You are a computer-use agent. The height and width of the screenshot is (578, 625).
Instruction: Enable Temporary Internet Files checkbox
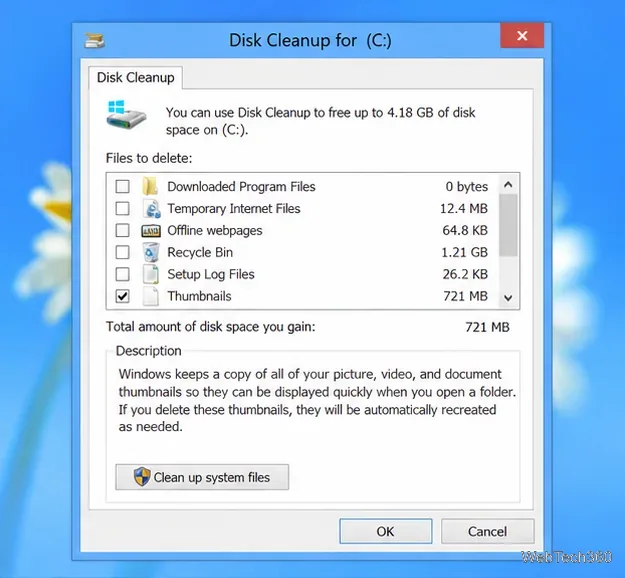122,208
